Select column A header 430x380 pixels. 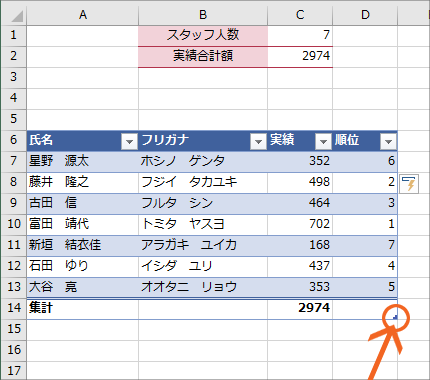pyautogui.click(x=83, y=15)
